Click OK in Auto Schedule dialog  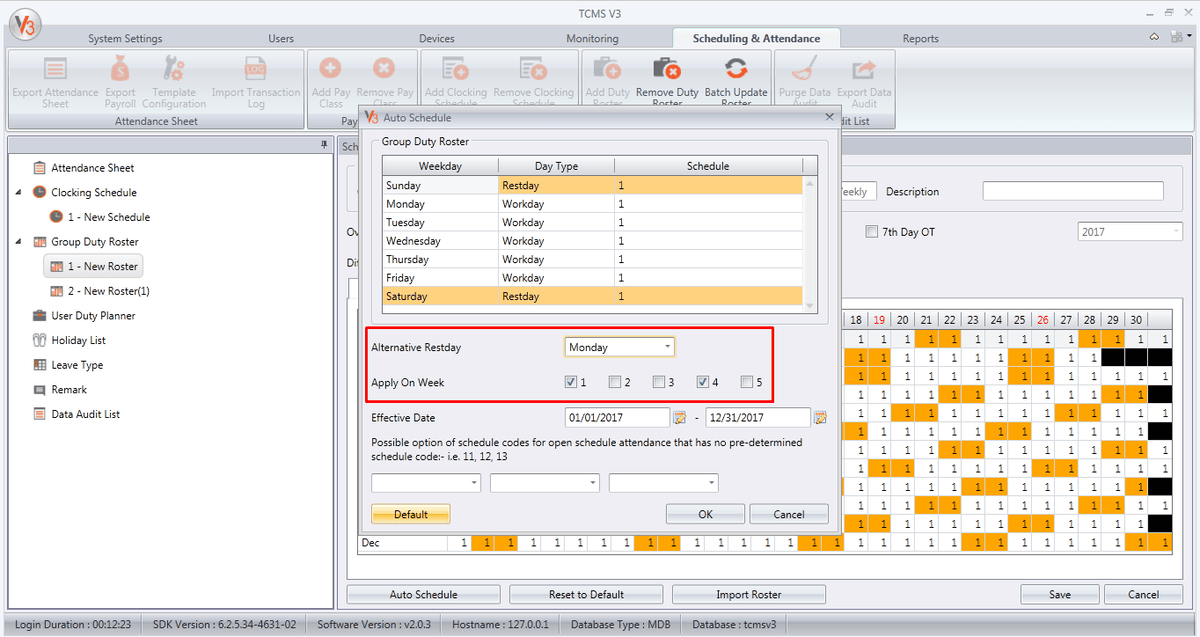705,514
